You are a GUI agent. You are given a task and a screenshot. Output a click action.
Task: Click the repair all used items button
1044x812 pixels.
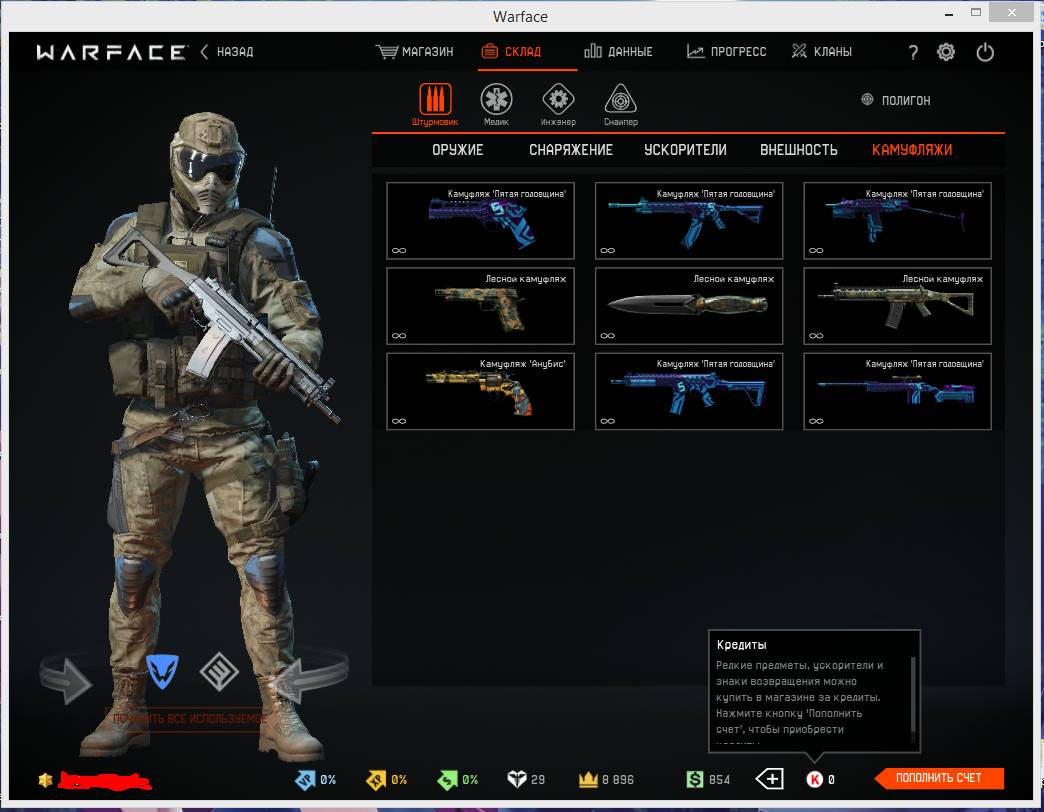point(188,719)
